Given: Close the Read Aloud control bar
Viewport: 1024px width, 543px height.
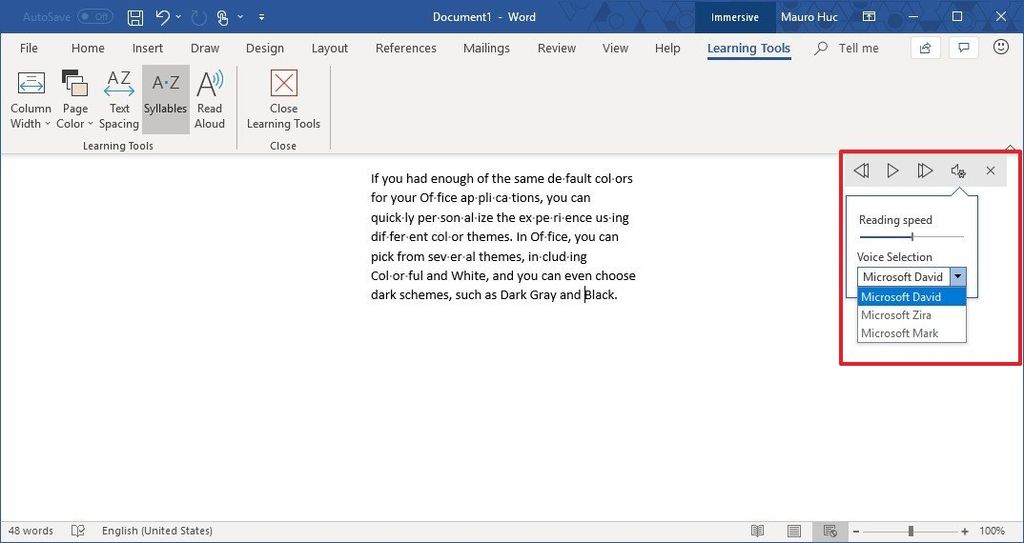Looking at the screenshot, I should (991, 171).
